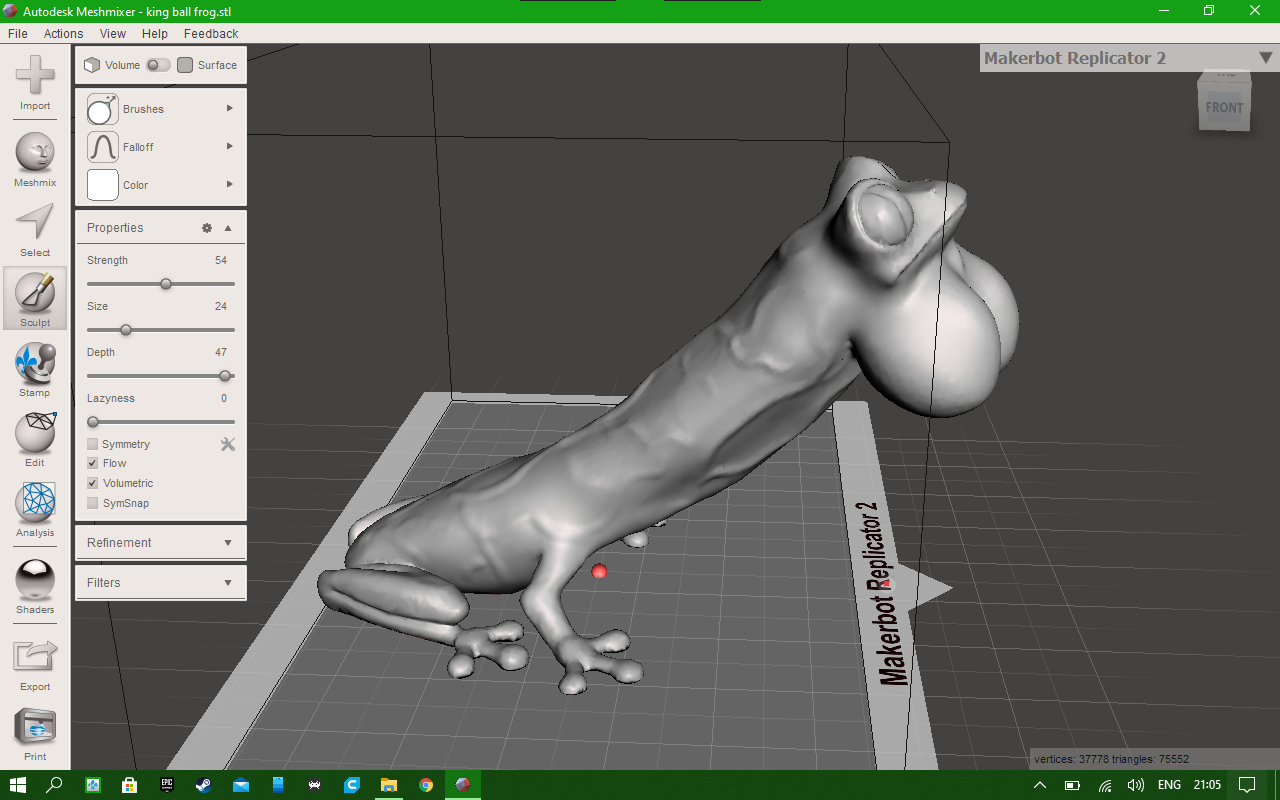
Task: Open File Explorer from the taskbar
Action: tap(388, 785)
